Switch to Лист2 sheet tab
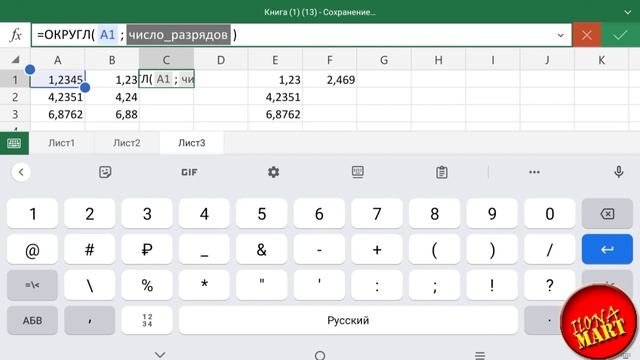This screenshot has width=640, height=360. coord(127,143)
